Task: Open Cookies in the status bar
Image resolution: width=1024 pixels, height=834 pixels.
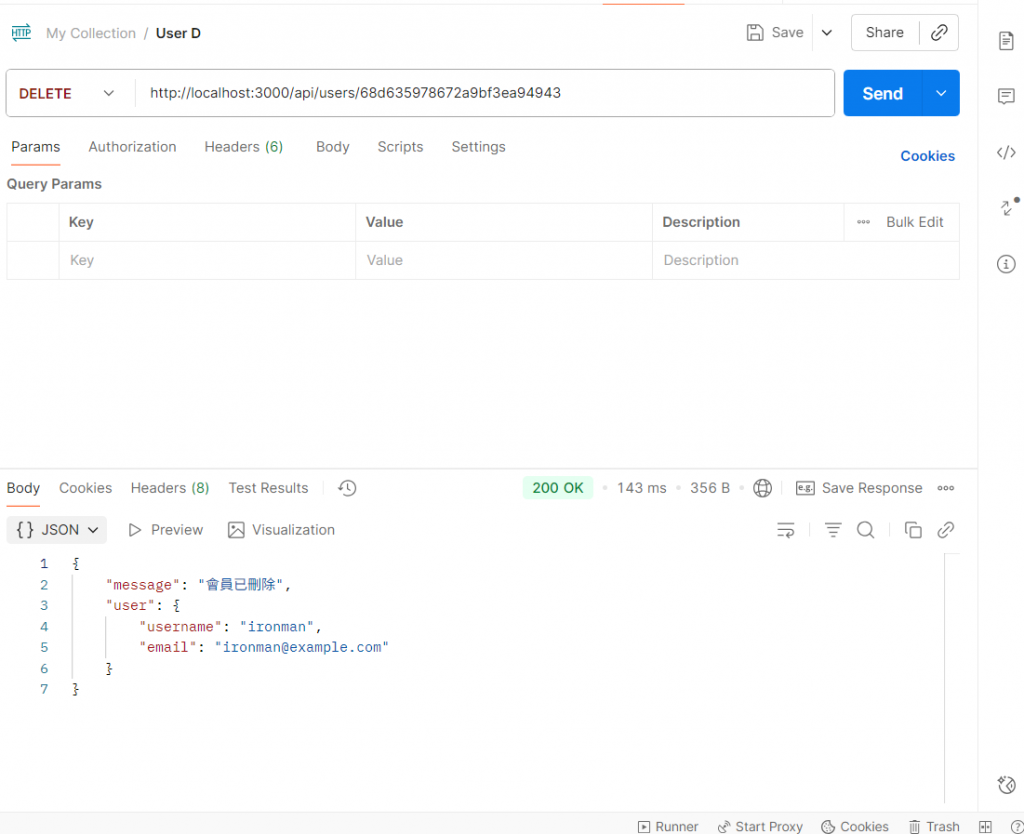Action: tap(855, 827)
